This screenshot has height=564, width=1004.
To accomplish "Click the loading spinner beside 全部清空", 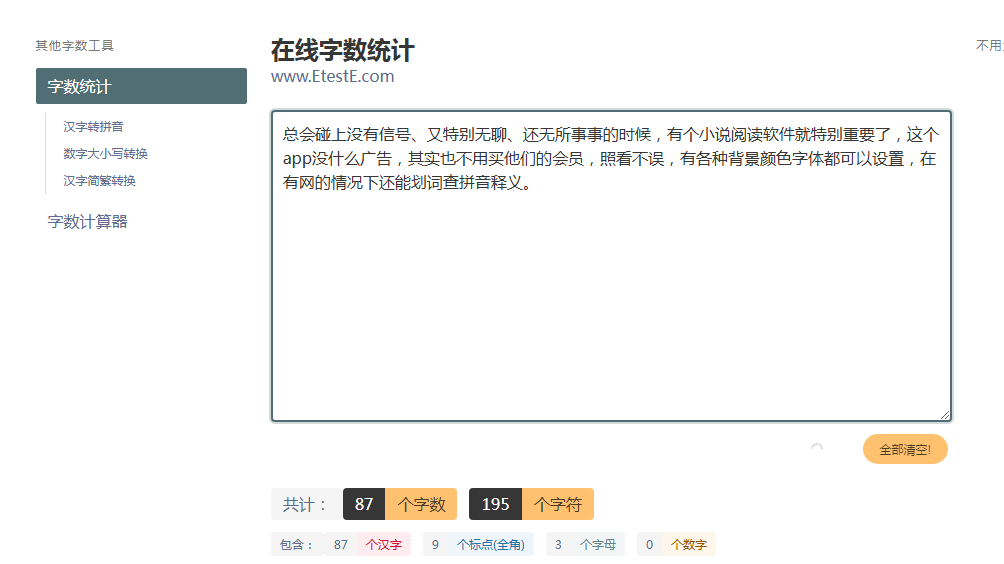I will [816, 447].
